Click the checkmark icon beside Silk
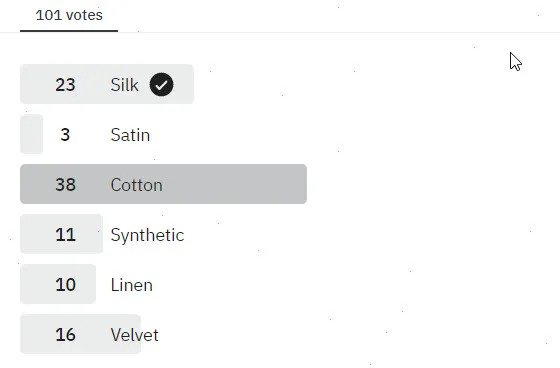This screenshot has width=560, height=368. pos(161,85)
